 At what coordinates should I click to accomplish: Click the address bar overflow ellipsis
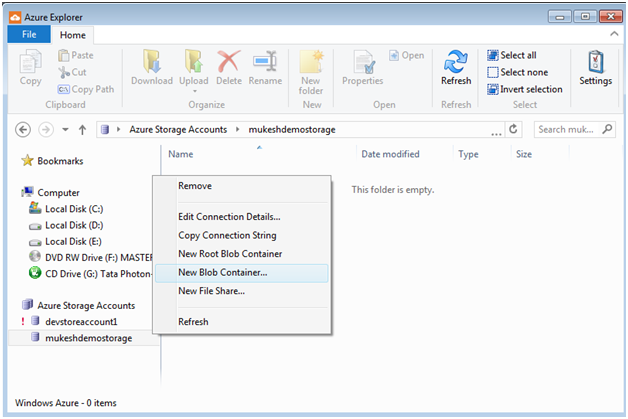pyautogui.click(x=496, y=134)
